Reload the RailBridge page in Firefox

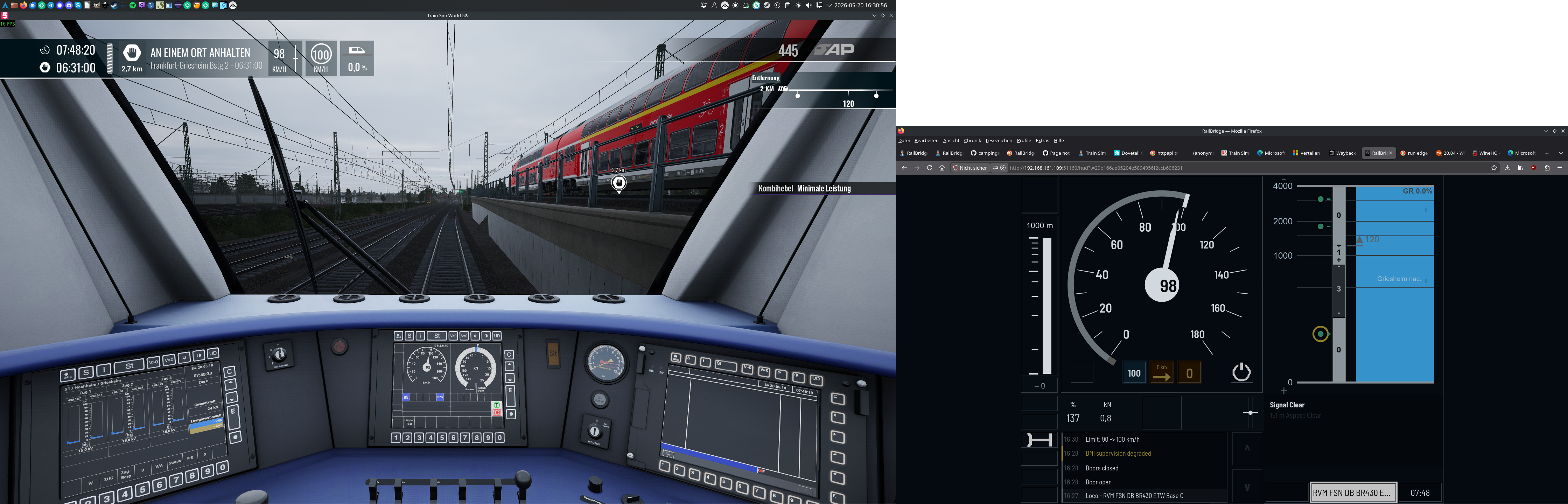930,168
